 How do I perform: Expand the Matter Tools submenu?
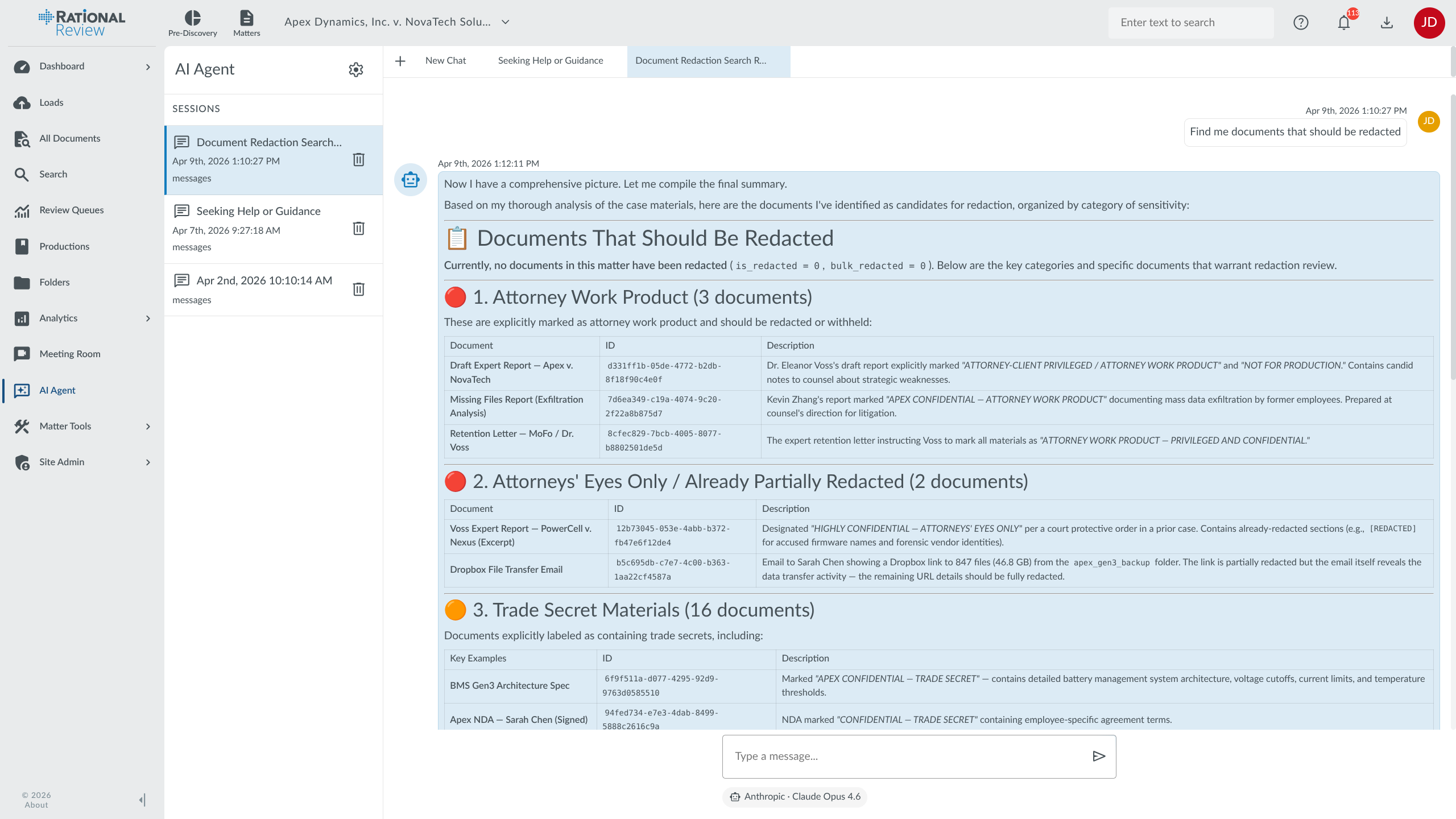pos(148,427)
